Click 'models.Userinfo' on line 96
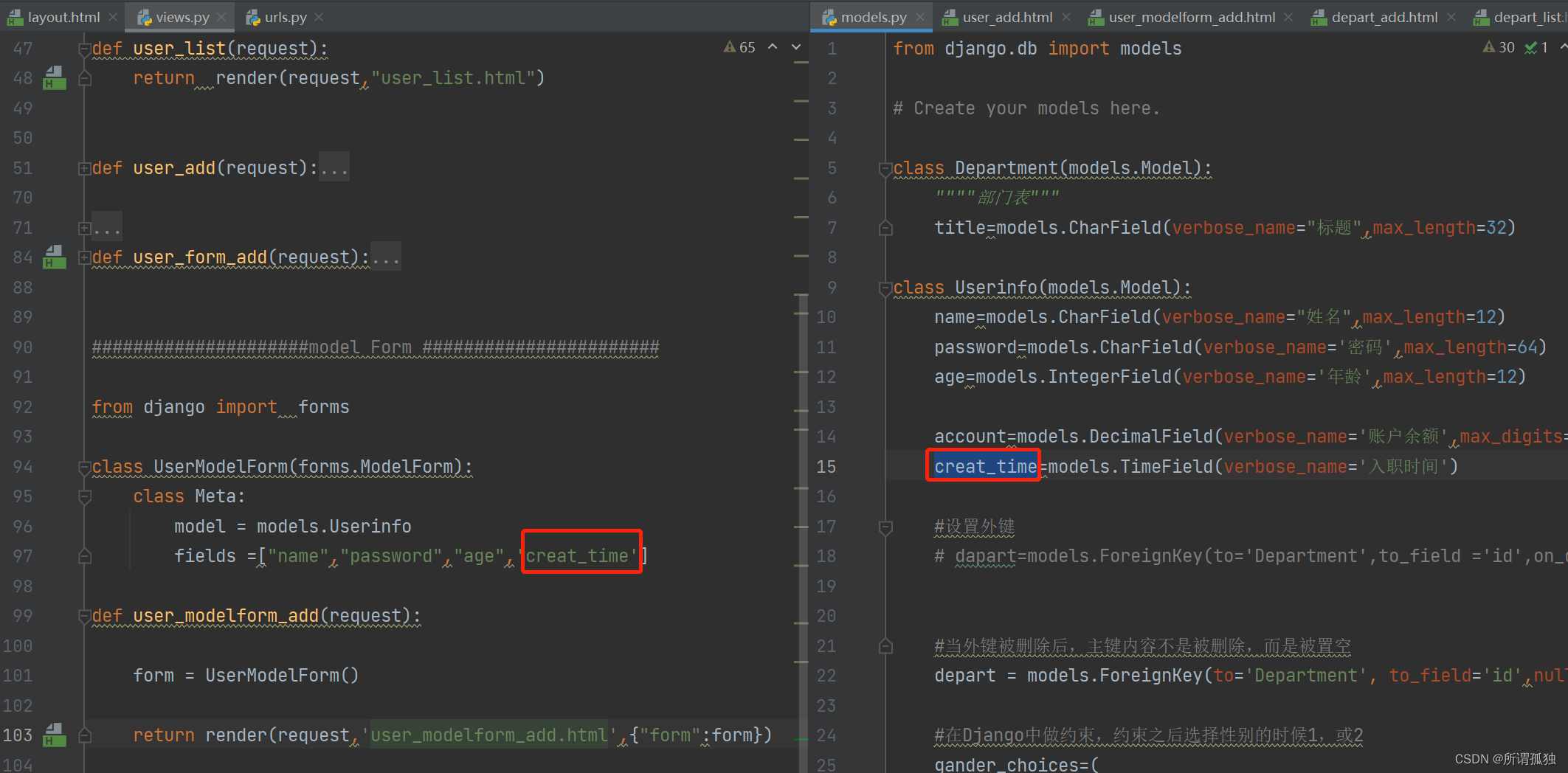 click(334, 526)
